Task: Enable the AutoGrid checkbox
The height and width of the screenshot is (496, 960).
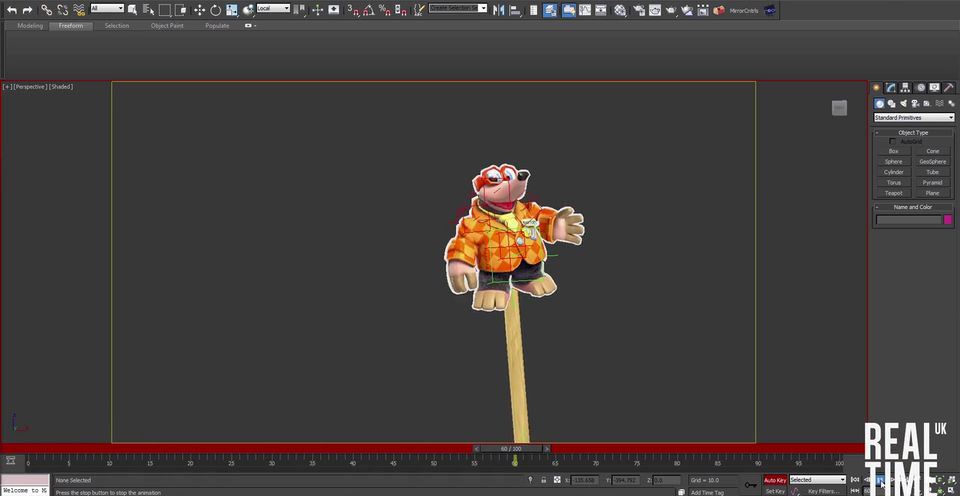Action: (x=892, y=141)
